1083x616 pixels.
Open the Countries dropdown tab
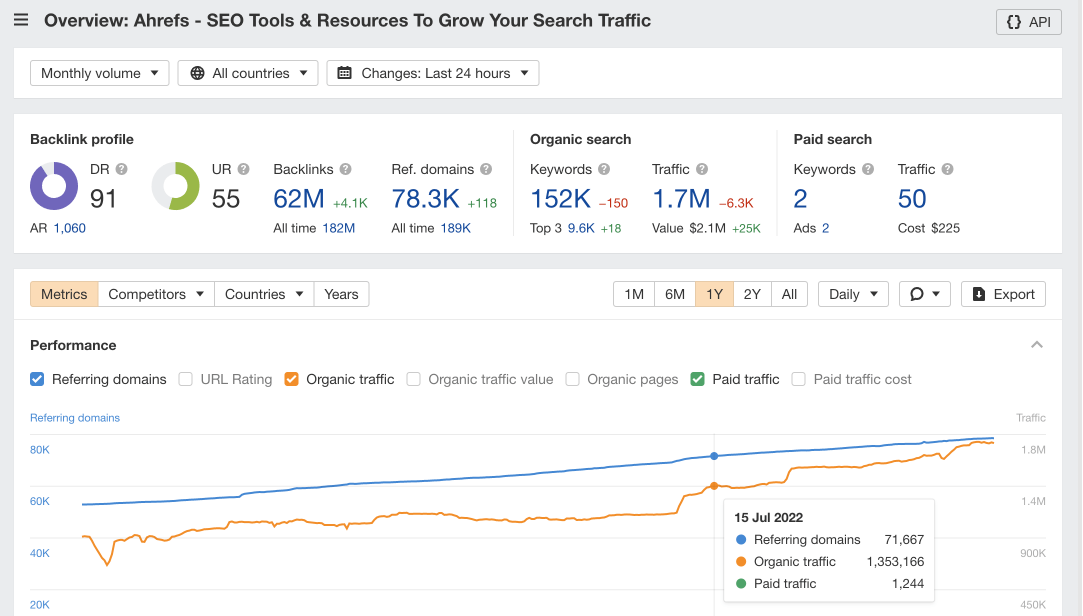click(x=264, y=294)
